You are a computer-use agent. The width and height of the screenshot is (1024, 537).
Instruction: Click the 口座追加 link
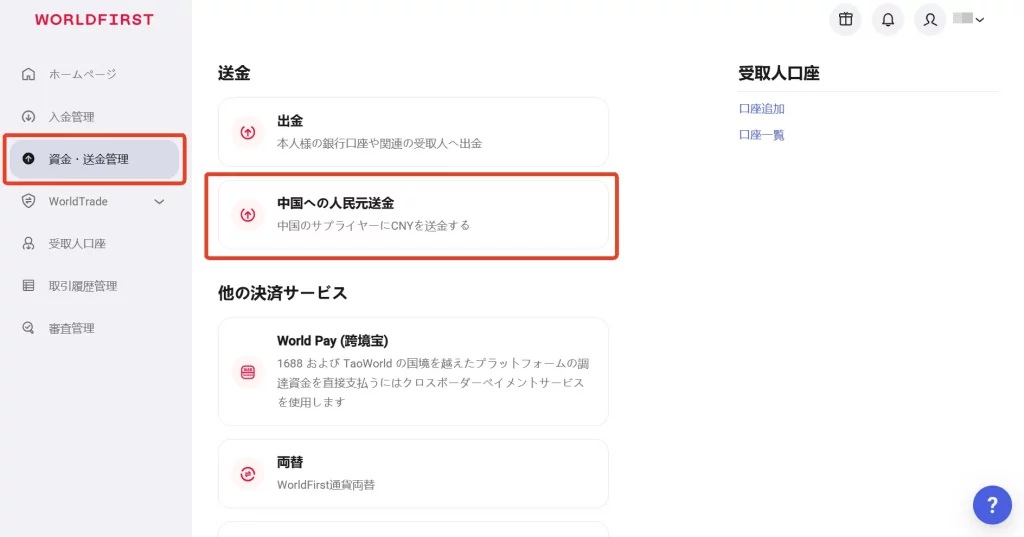(x=761, y=109)
